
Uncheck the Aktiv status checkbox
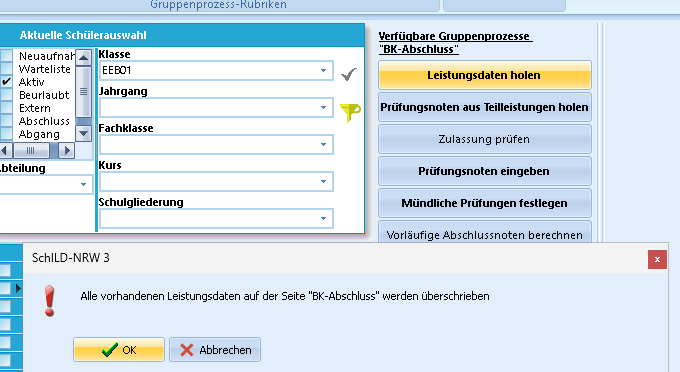[x=7, y=82]
